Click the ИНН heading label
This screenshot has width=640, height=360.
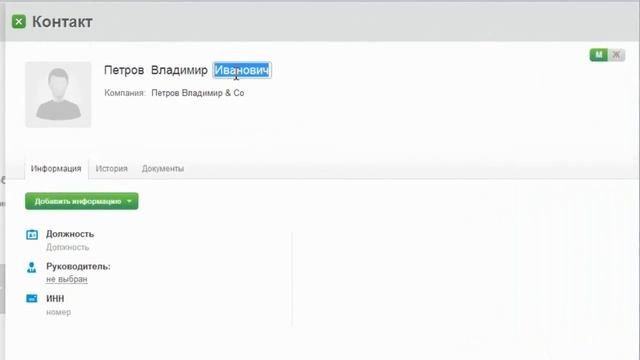tap(55, 299)
